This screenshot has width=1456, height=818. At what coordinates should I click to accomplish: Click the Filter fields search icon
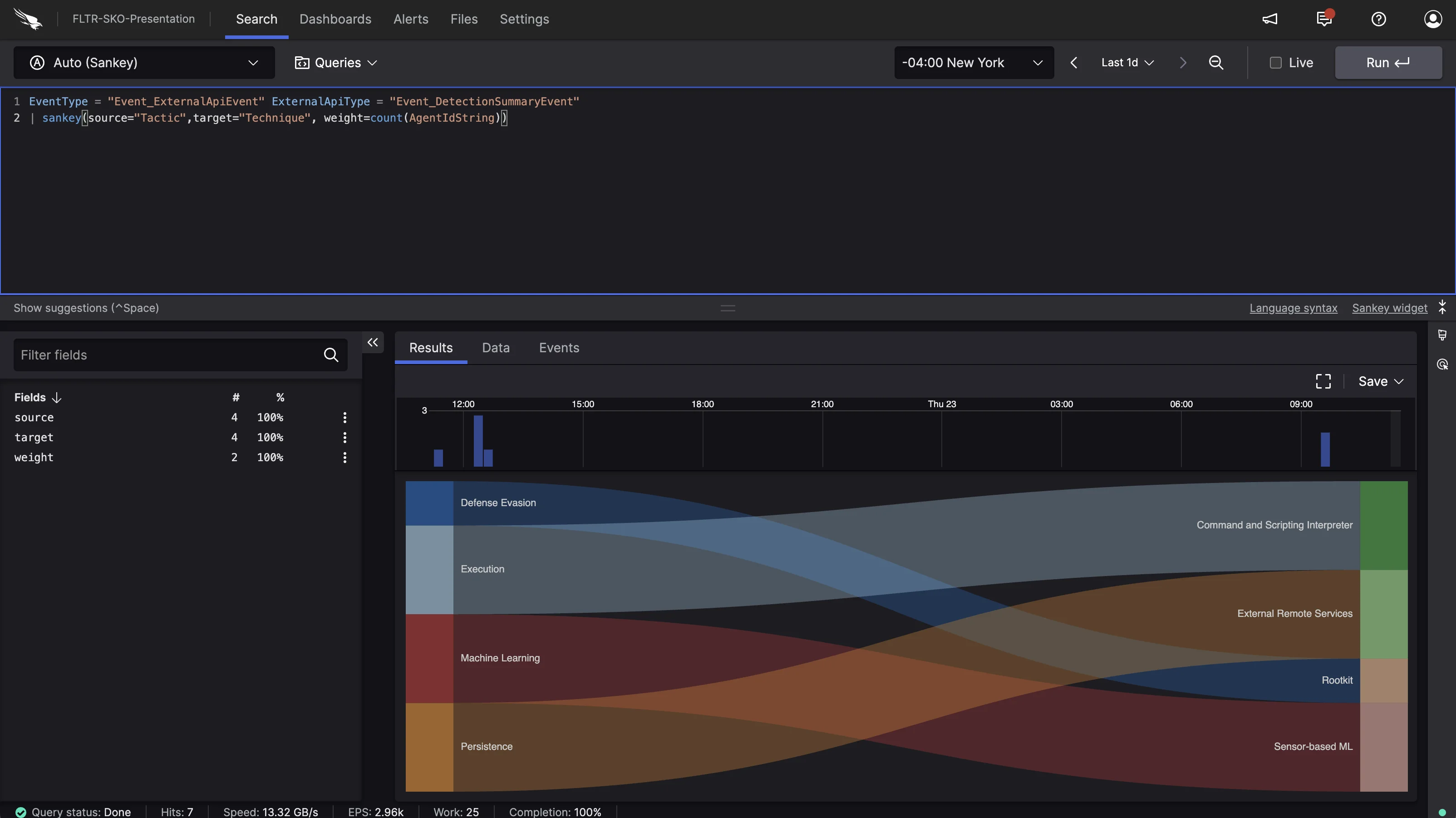(331, 355)
